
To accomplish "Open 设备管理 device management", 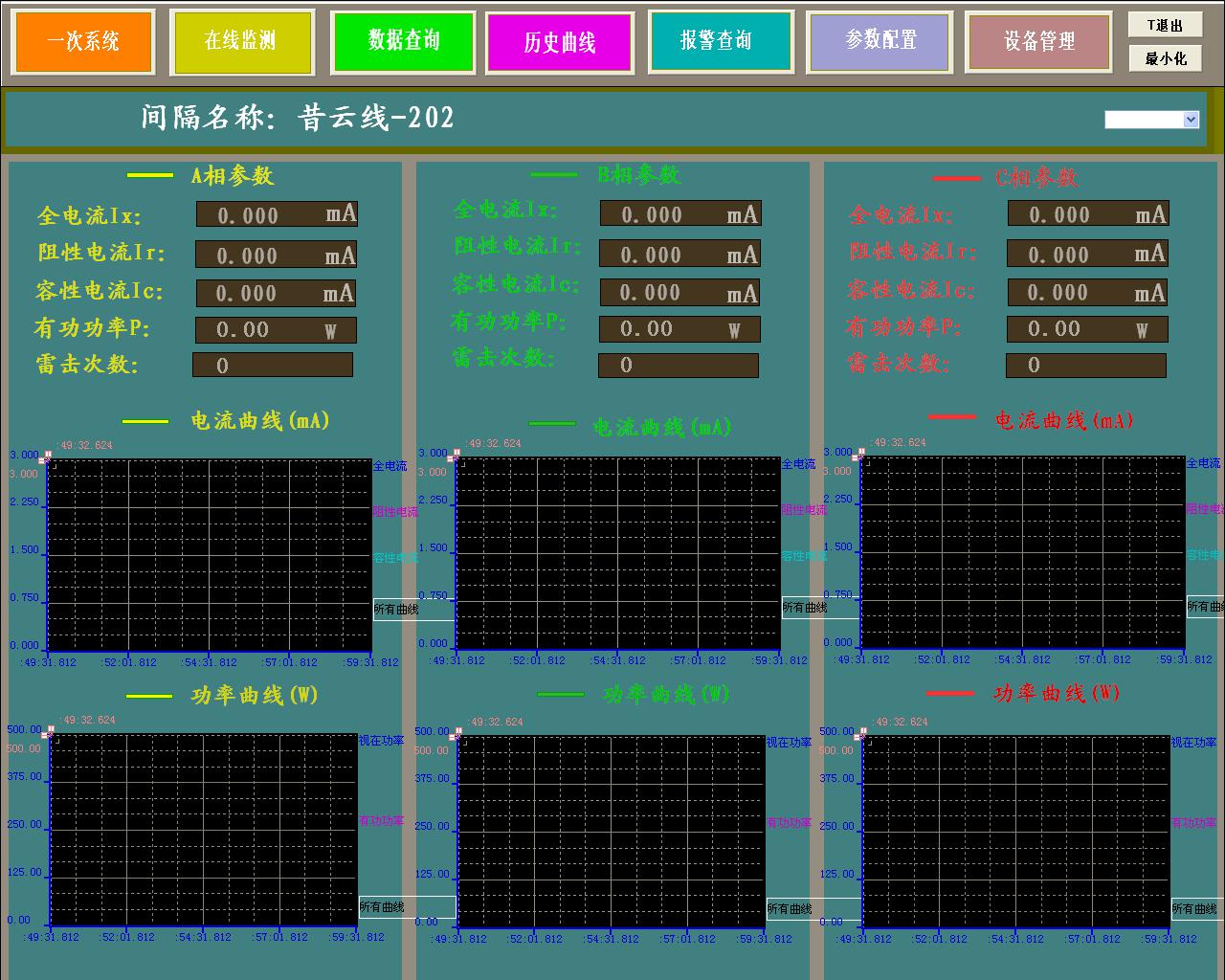I will point(1038,41).
